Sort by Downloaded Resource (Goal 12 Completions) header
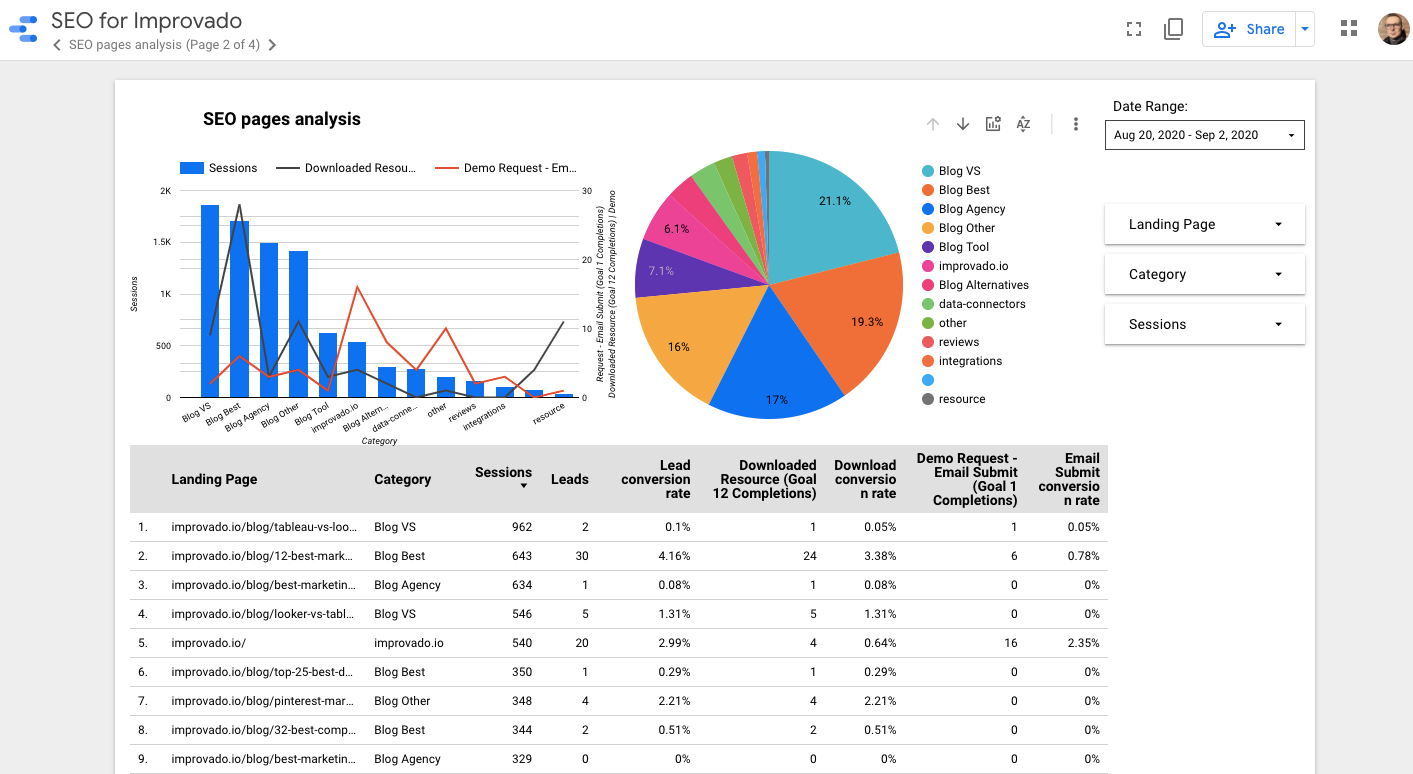Screen dimensions: 1413x774 [765, 479]
